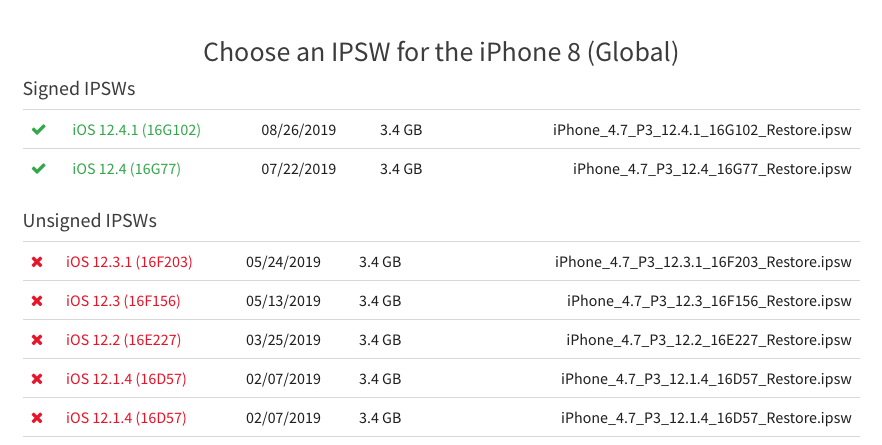The width and height of the screenshot is (882, 445).
Task: Click the 07/22/2019 release date
Action: [299, 169]
